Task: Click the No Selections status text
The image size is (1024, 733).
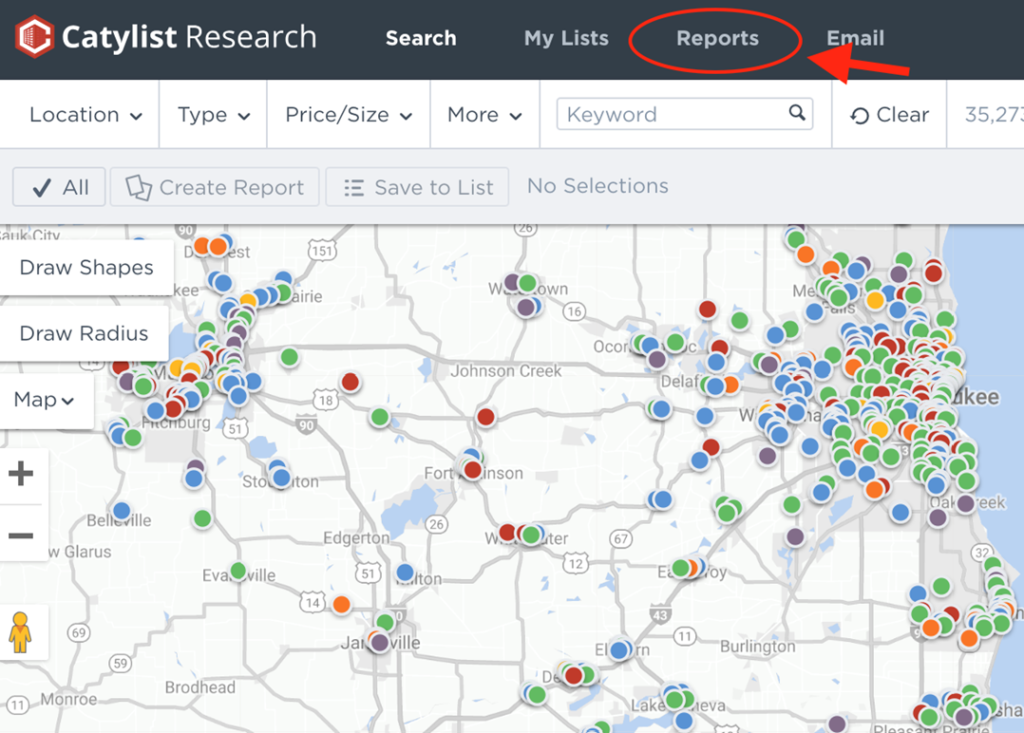Action: [598, 186]
